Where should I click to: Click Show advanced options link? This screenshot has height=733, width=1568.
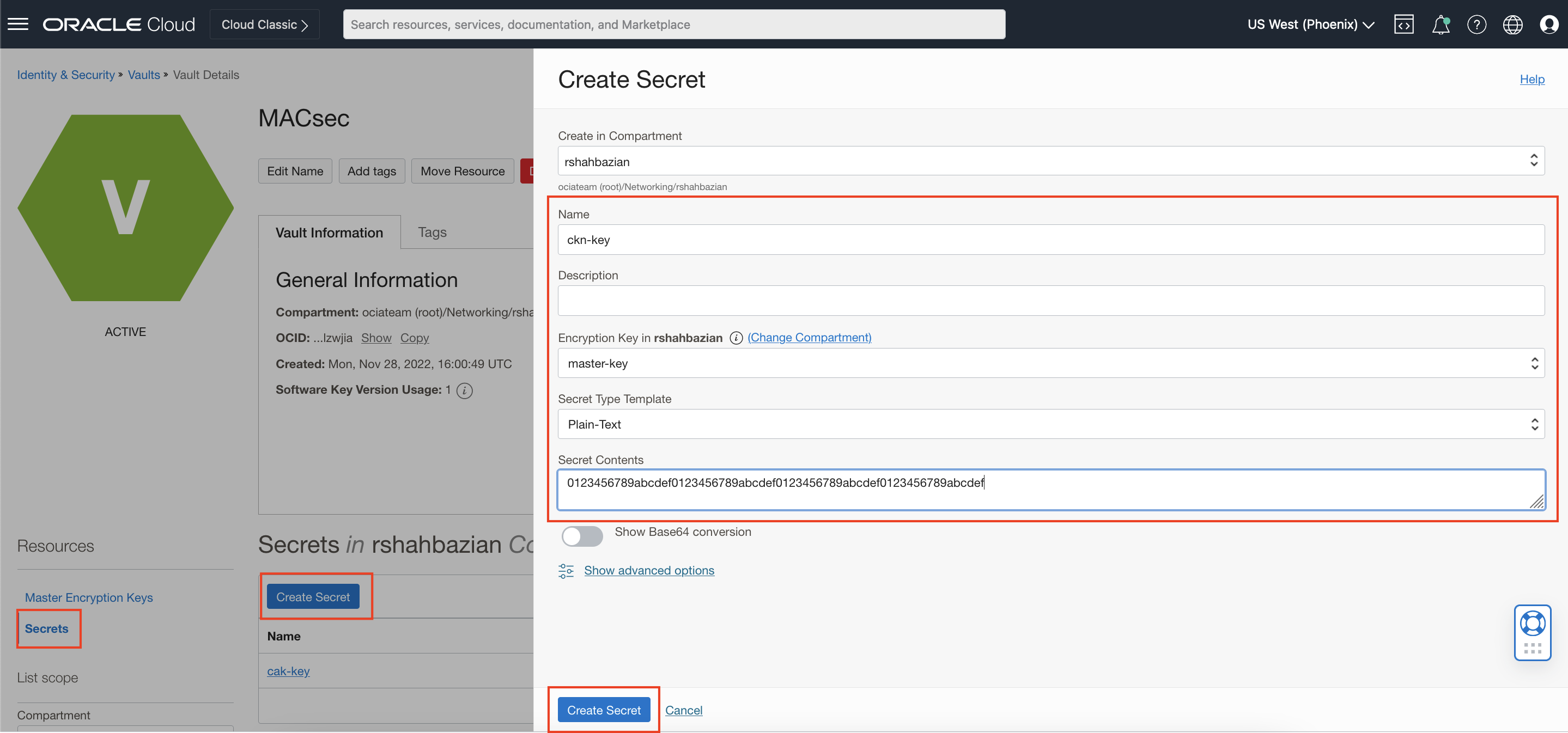coord(649,571)
